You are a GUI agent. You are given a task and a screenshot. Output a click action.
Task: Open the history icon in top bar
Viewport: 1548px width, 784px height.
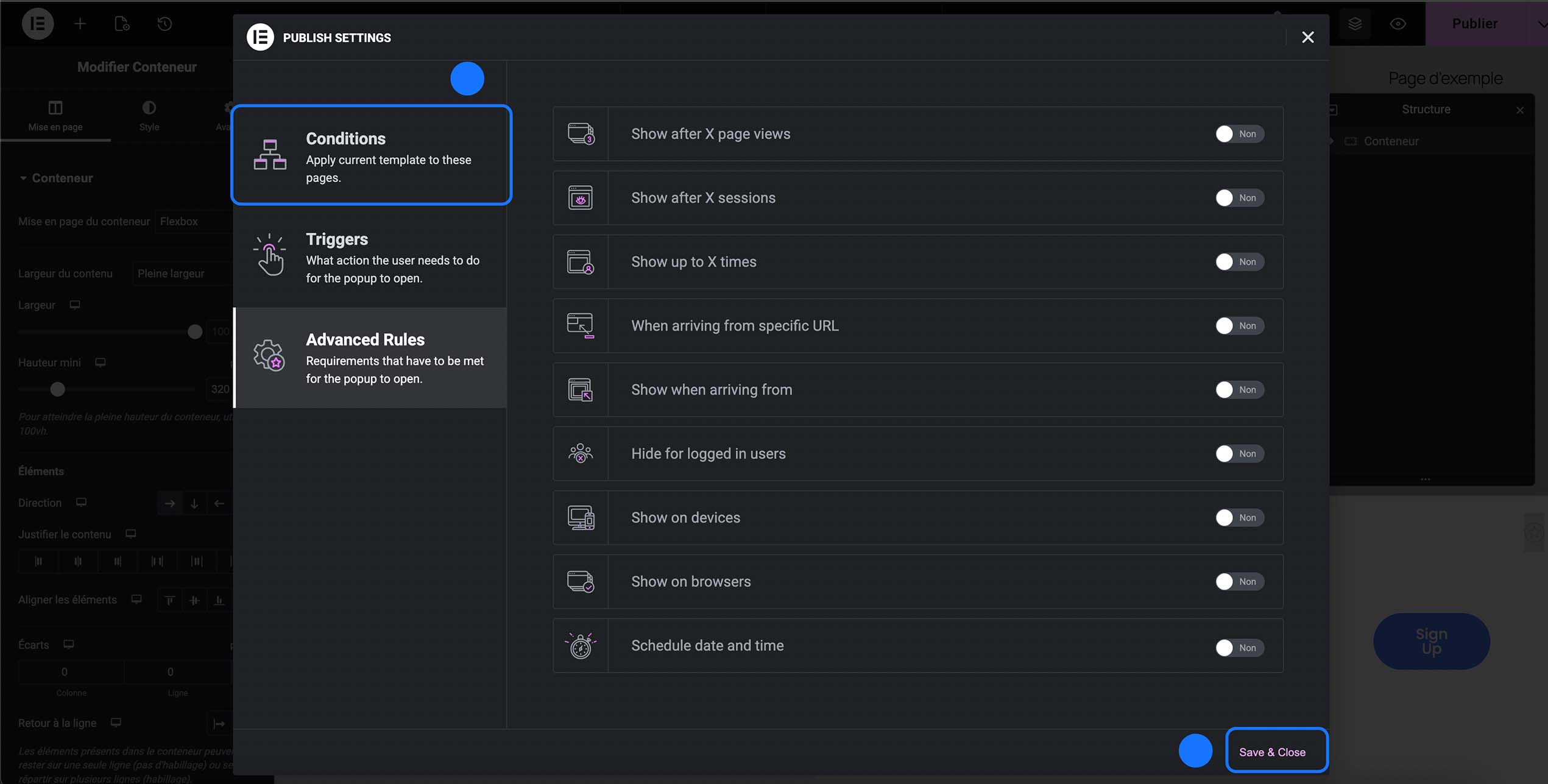[164, 24]
